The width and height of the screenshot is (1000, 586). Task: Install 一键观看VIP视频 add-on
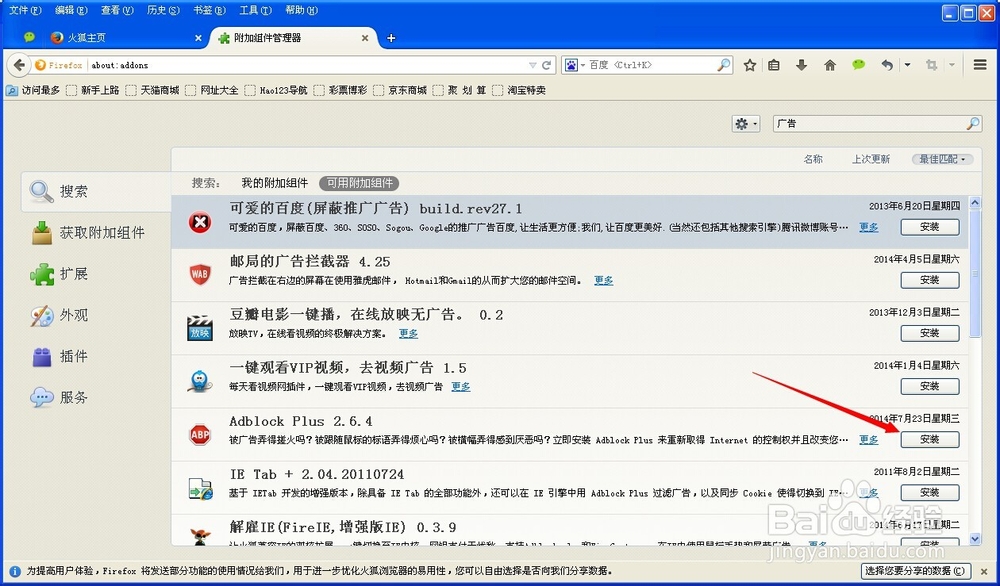(x=930, y=386)
